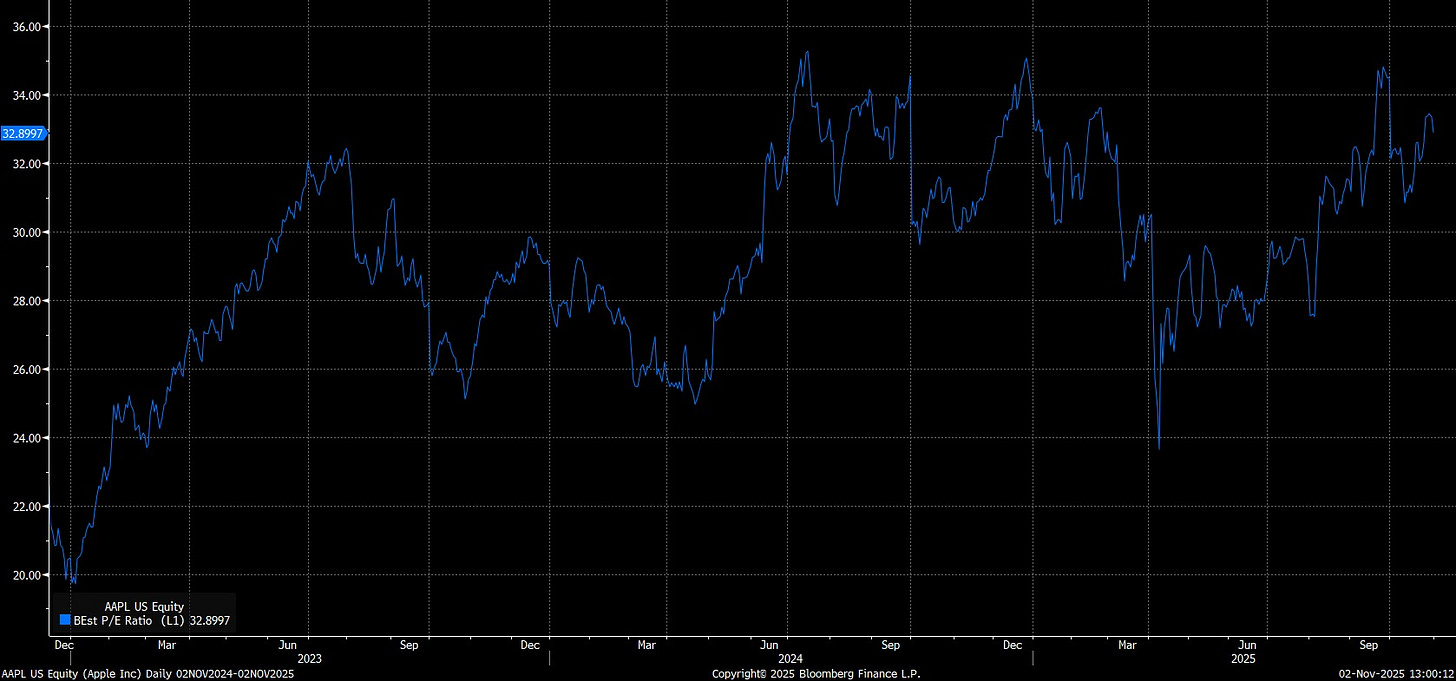Click the 02-Nov-2025 13:00:12 timestamp
This screenshot has height=681, width=1456.
click(1397, 674)
